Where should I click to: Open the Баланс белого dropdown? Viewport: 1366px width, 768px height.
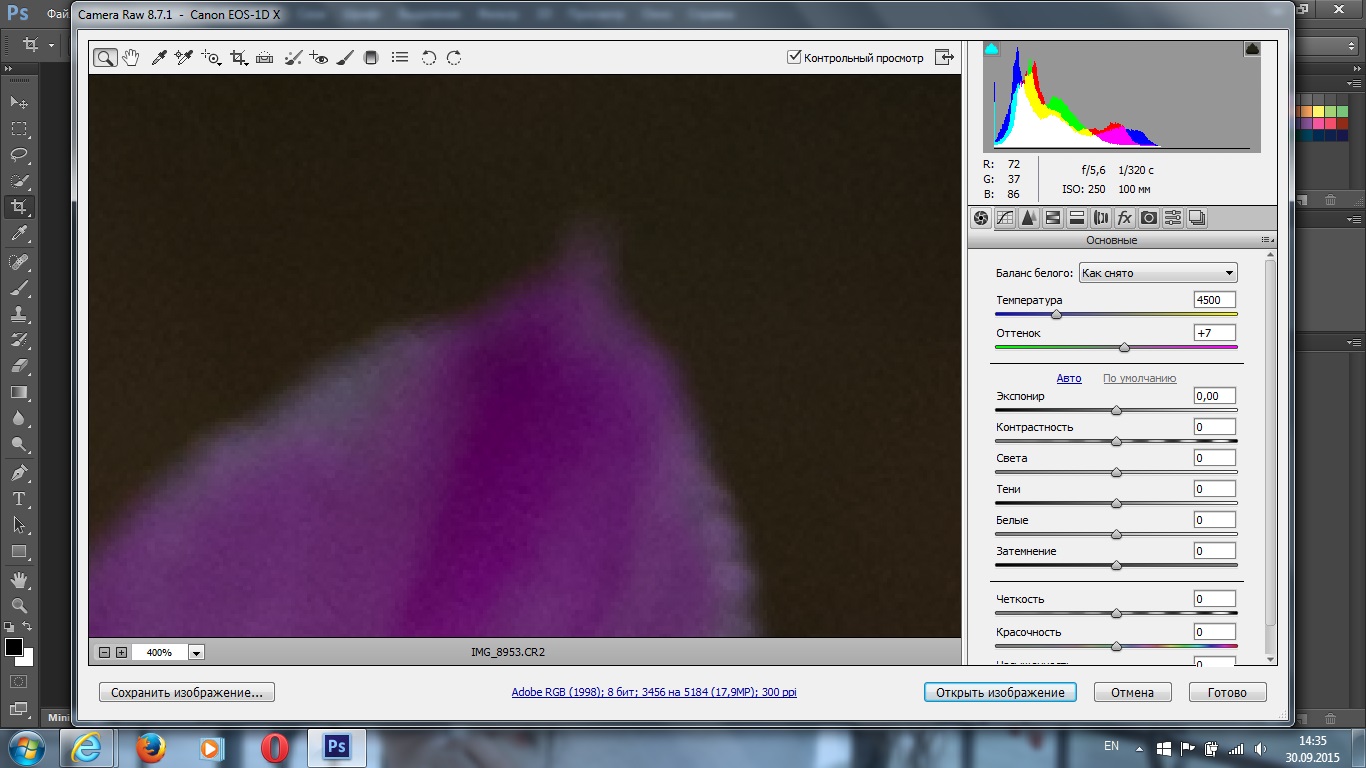(1157, 273)
